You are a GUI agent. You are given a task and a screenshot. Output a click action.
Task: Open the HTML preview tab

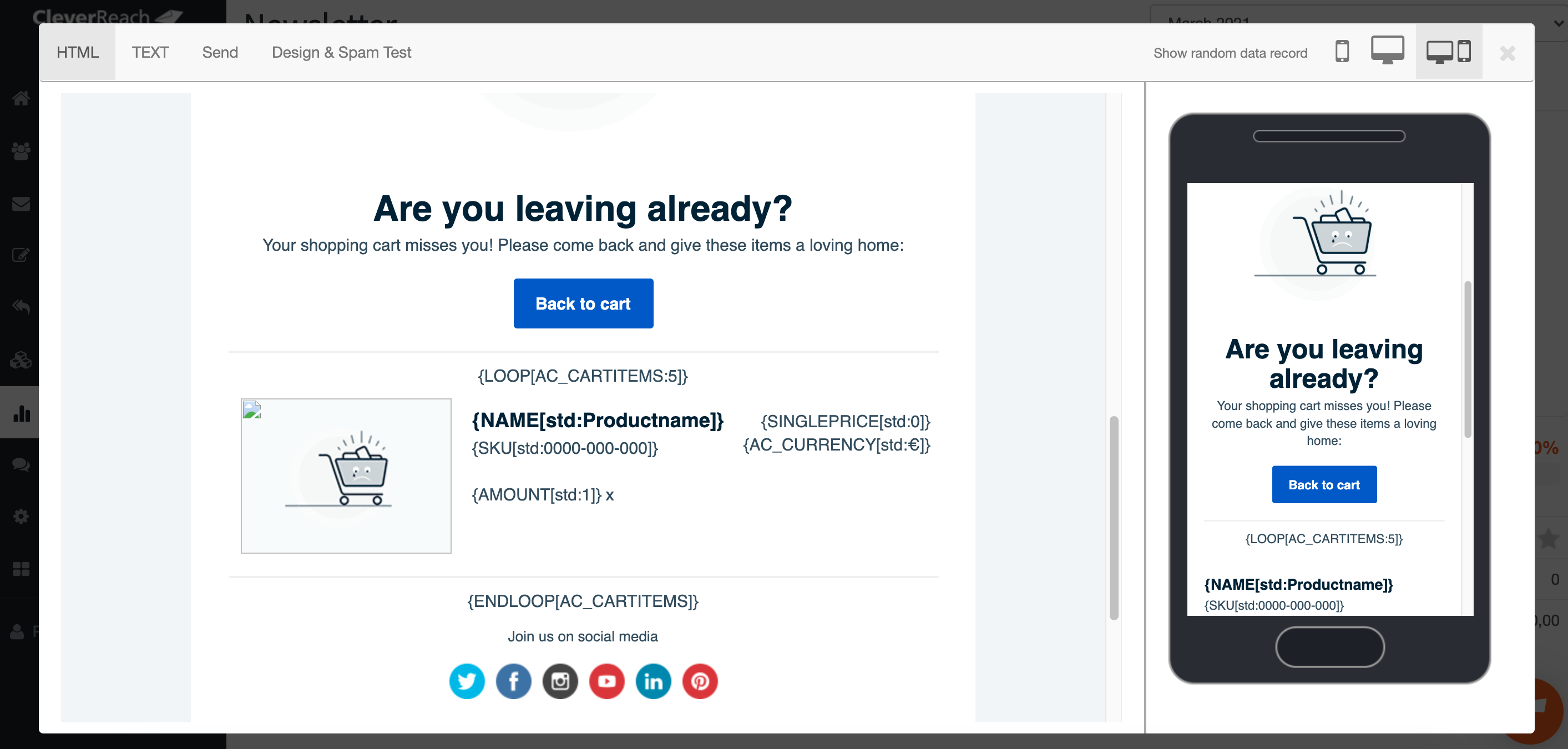click(x=77, y=52)
